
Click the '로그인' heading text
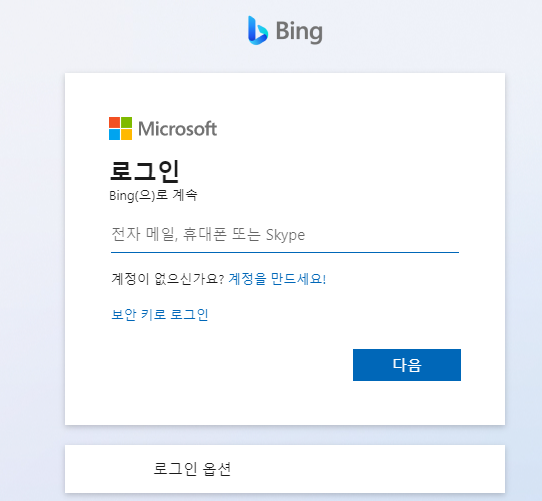(144, 171)
